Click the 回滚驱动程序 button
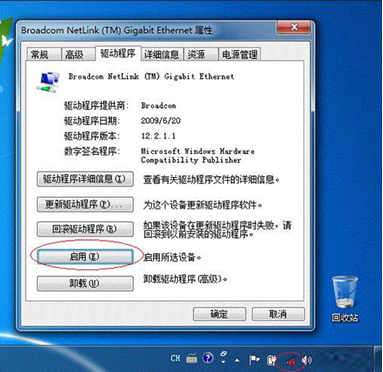Viewport: 383px width, 372px height. pos(85,229)
